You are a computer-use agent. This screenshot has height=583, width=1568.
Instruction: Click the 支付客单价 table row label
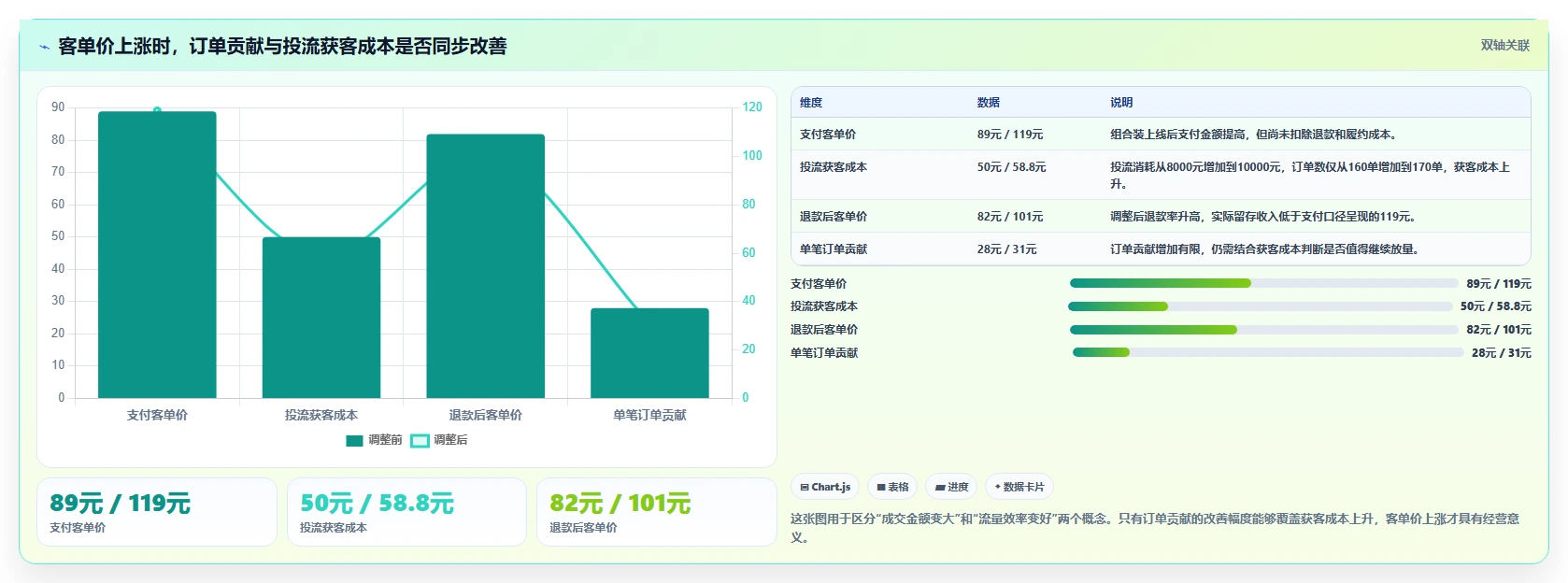tap(828, 135)
